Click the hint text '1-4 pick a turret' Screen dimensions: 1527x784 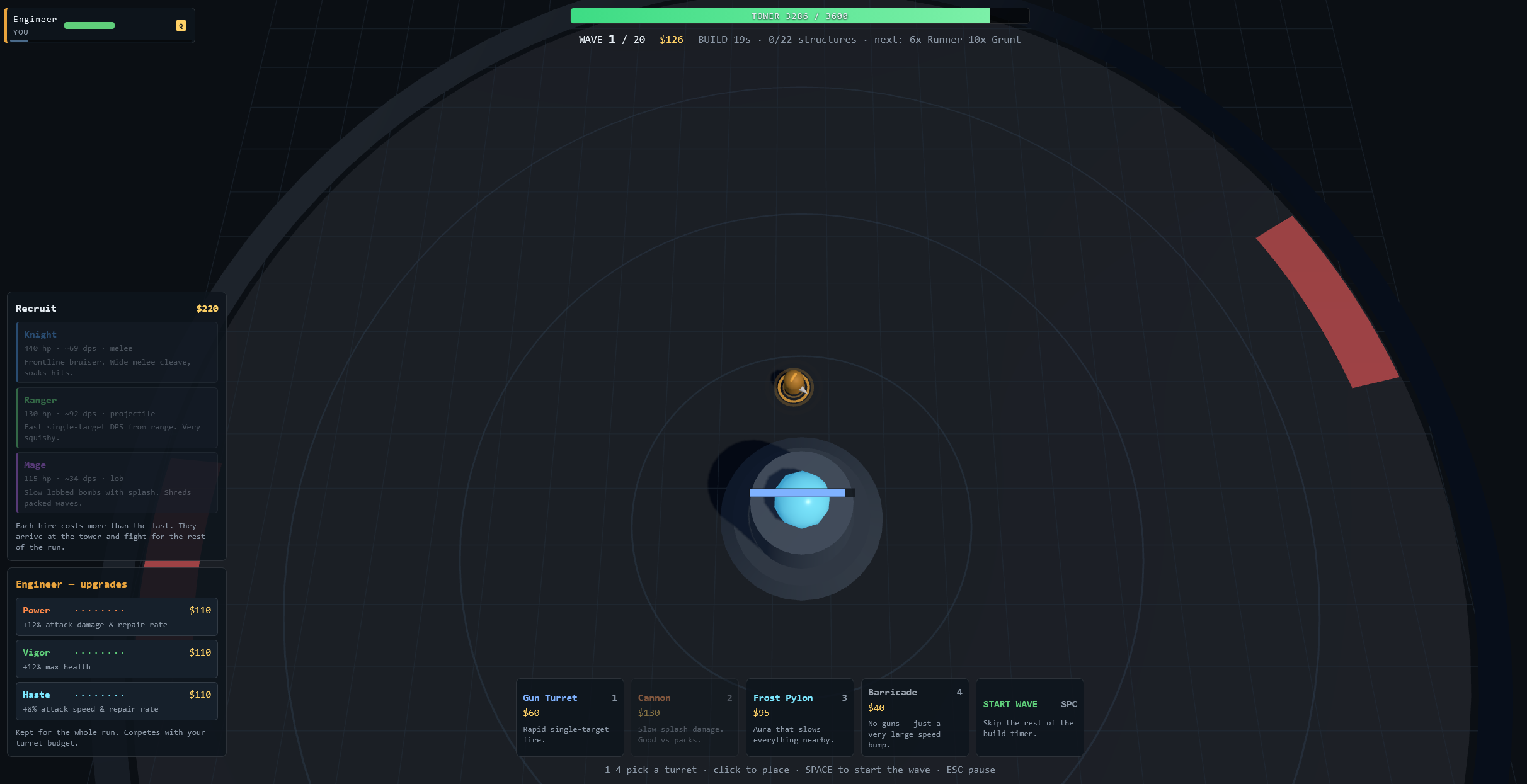(x=651, y=770)
